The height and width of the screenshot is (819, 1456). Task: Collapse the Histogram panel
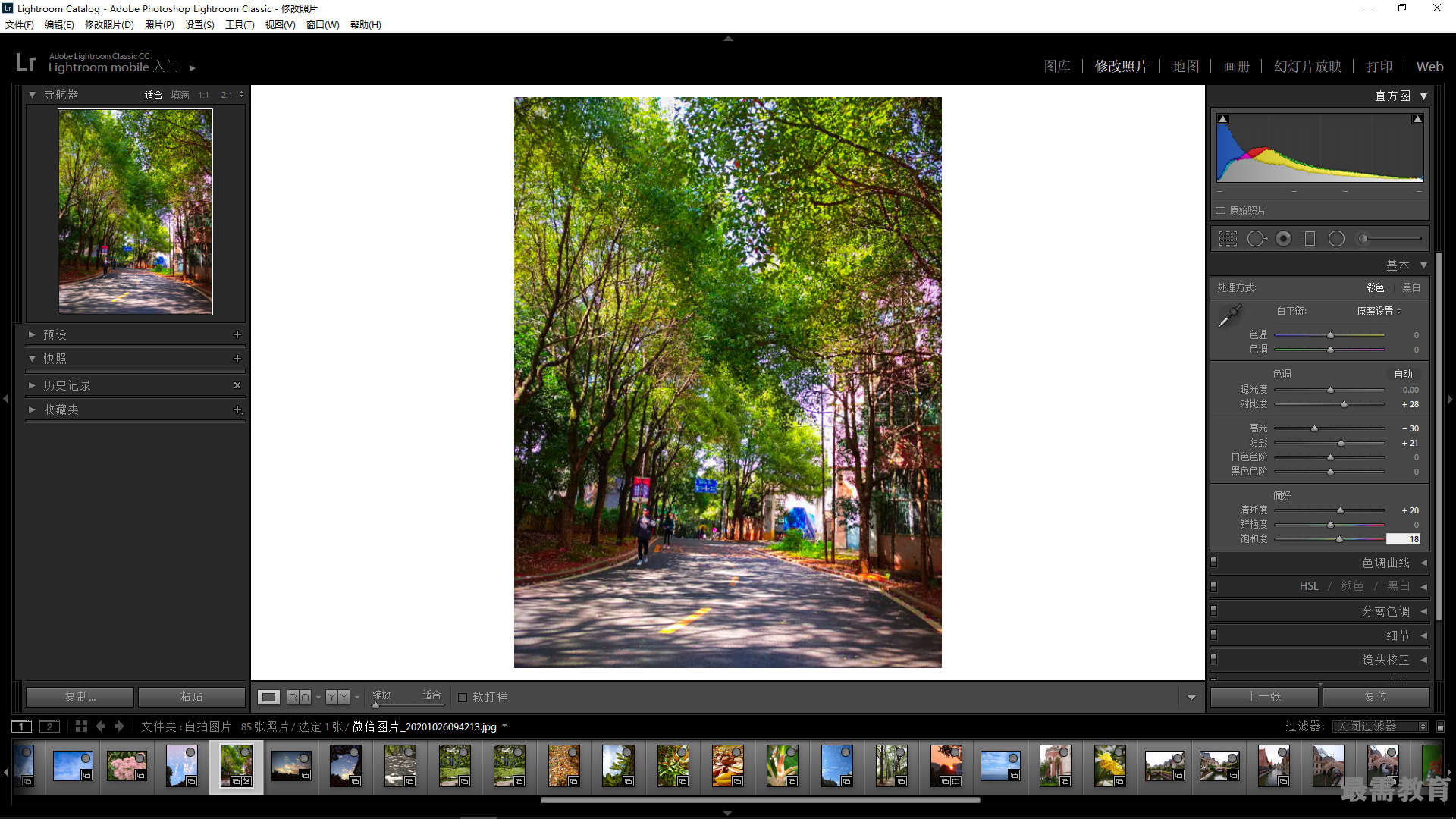1424,96
